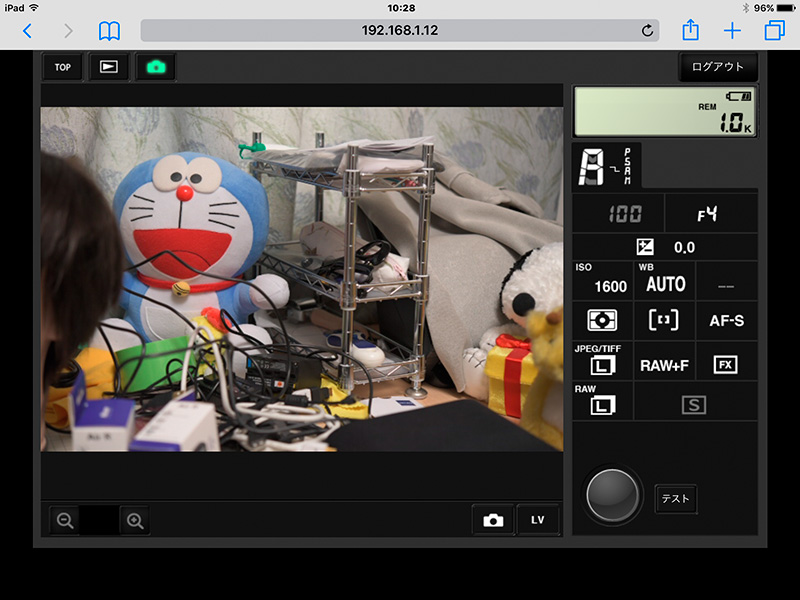This screenshot has height=600, width=800.
Task: Zoom out the live view image
Action: (x=65, y=520)
